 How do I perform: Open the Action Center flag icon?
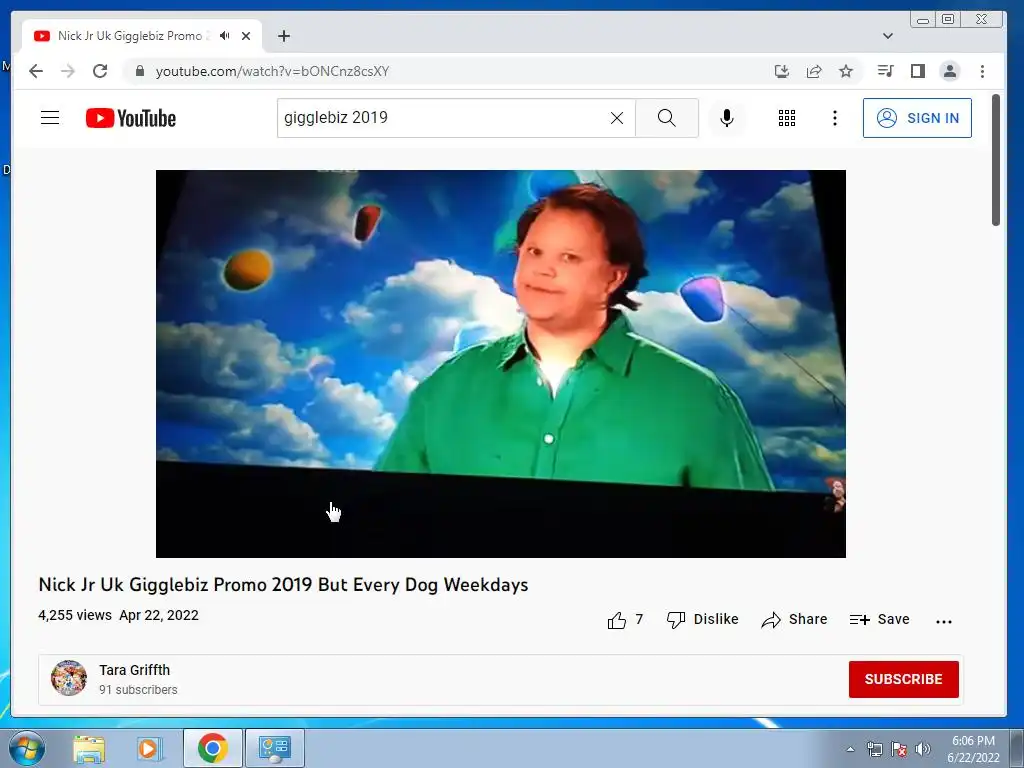(899, 749)
